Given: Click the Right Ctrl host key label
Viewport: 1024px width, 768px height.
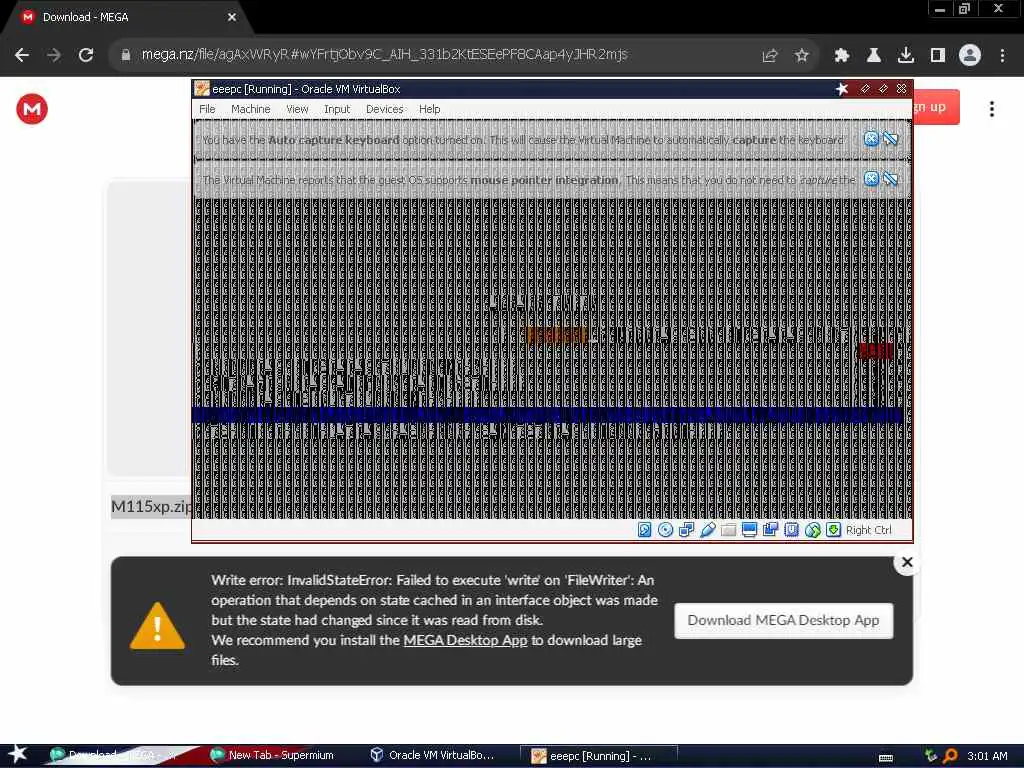Looking at the screenshot, I should (869, 530).
